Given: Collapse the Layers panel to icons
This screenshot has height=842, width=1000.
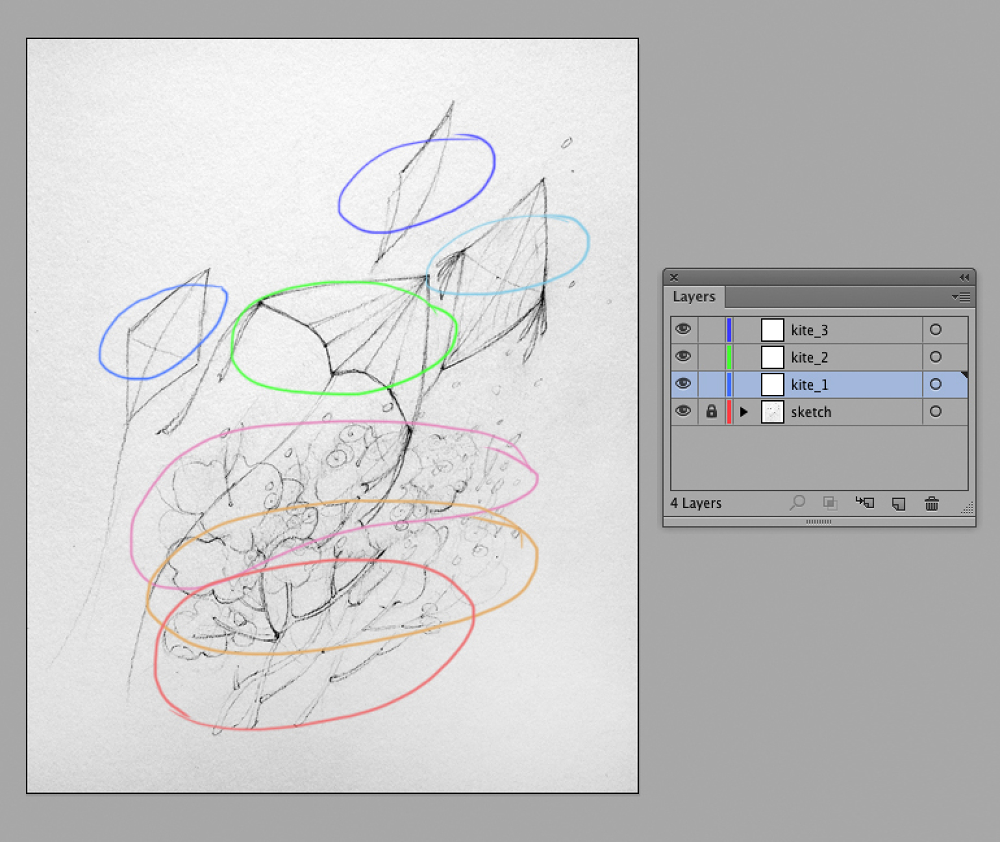Looking at the screenshot, I should [964, 277].
